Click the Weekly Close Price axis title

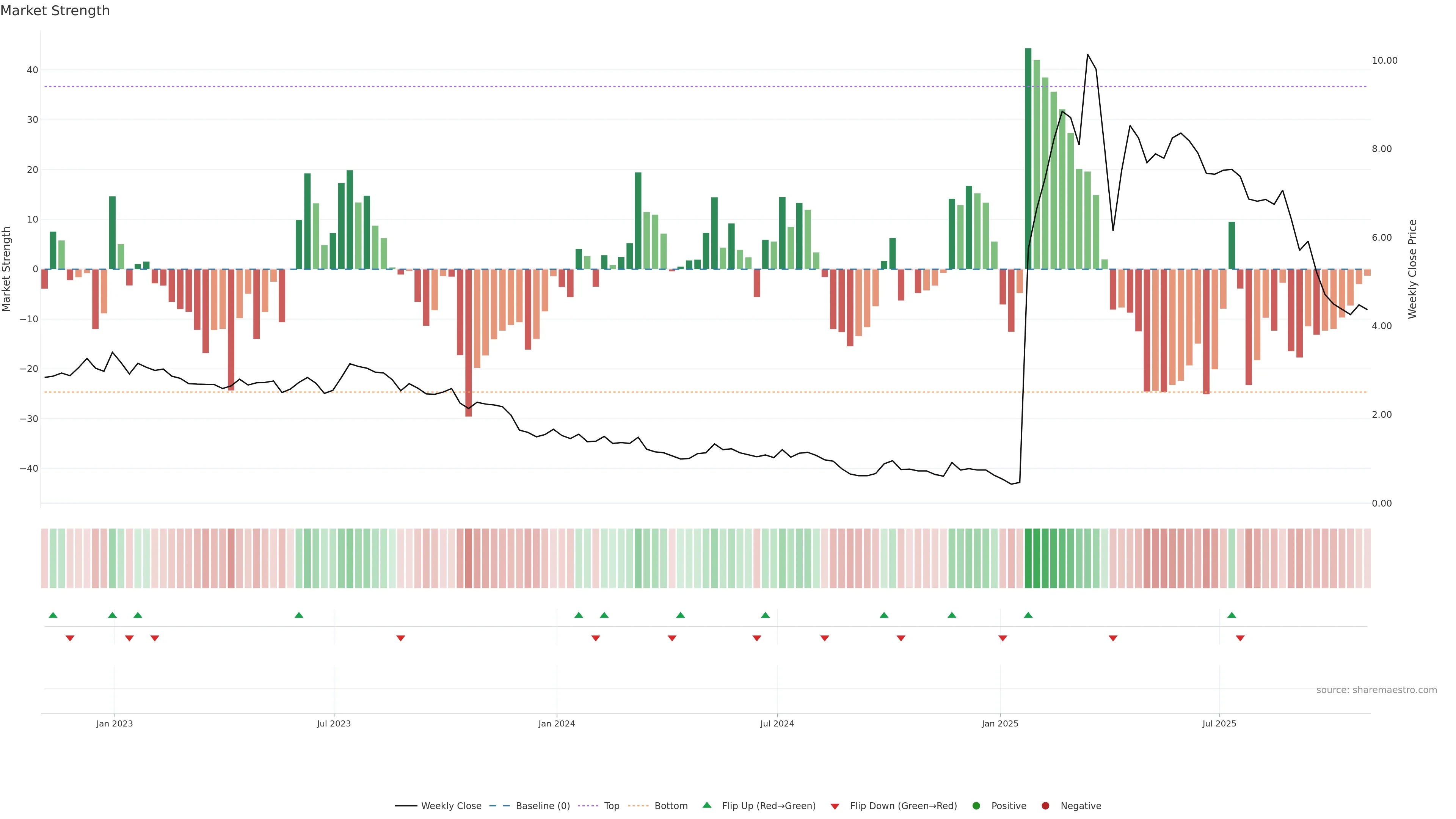click(x=1412, y=269)
